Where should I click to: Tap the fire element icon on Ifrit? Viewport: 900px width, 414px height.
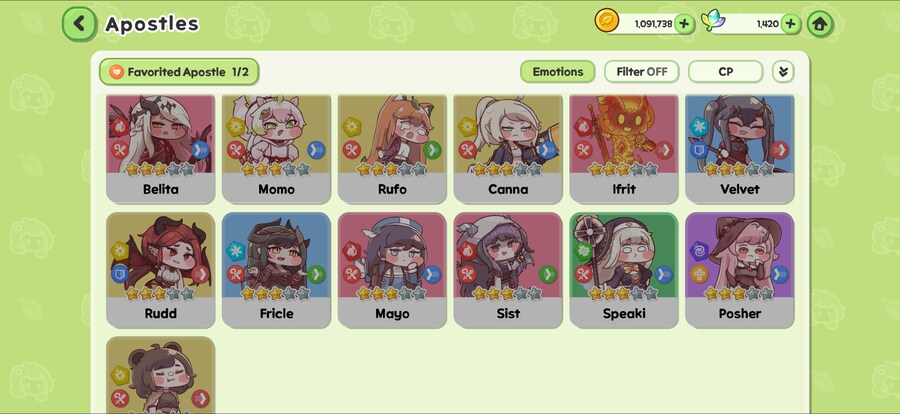[x=584, y=126]
